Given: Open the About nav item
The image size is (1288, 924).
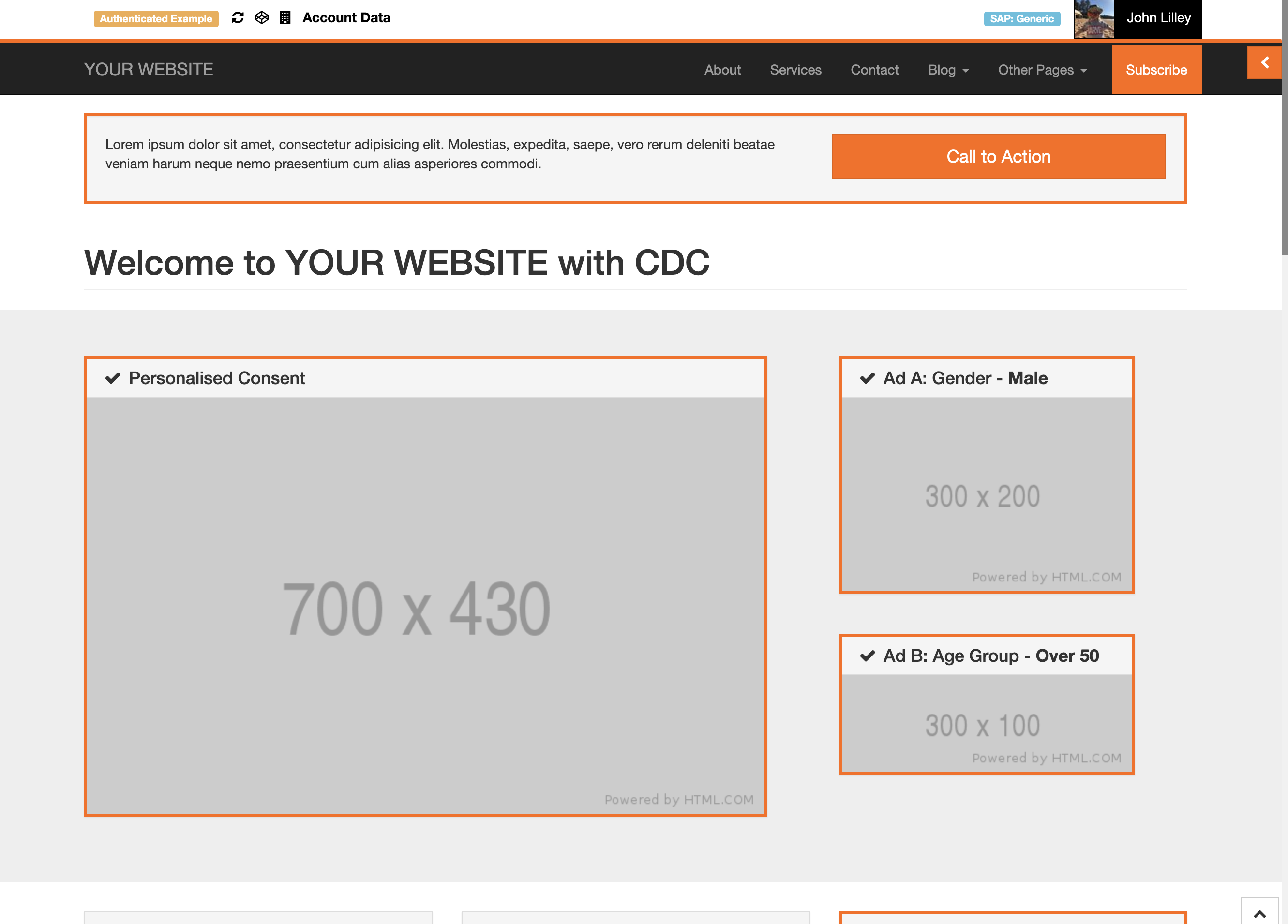Looking at the screenshot, I should pos(722,70).
